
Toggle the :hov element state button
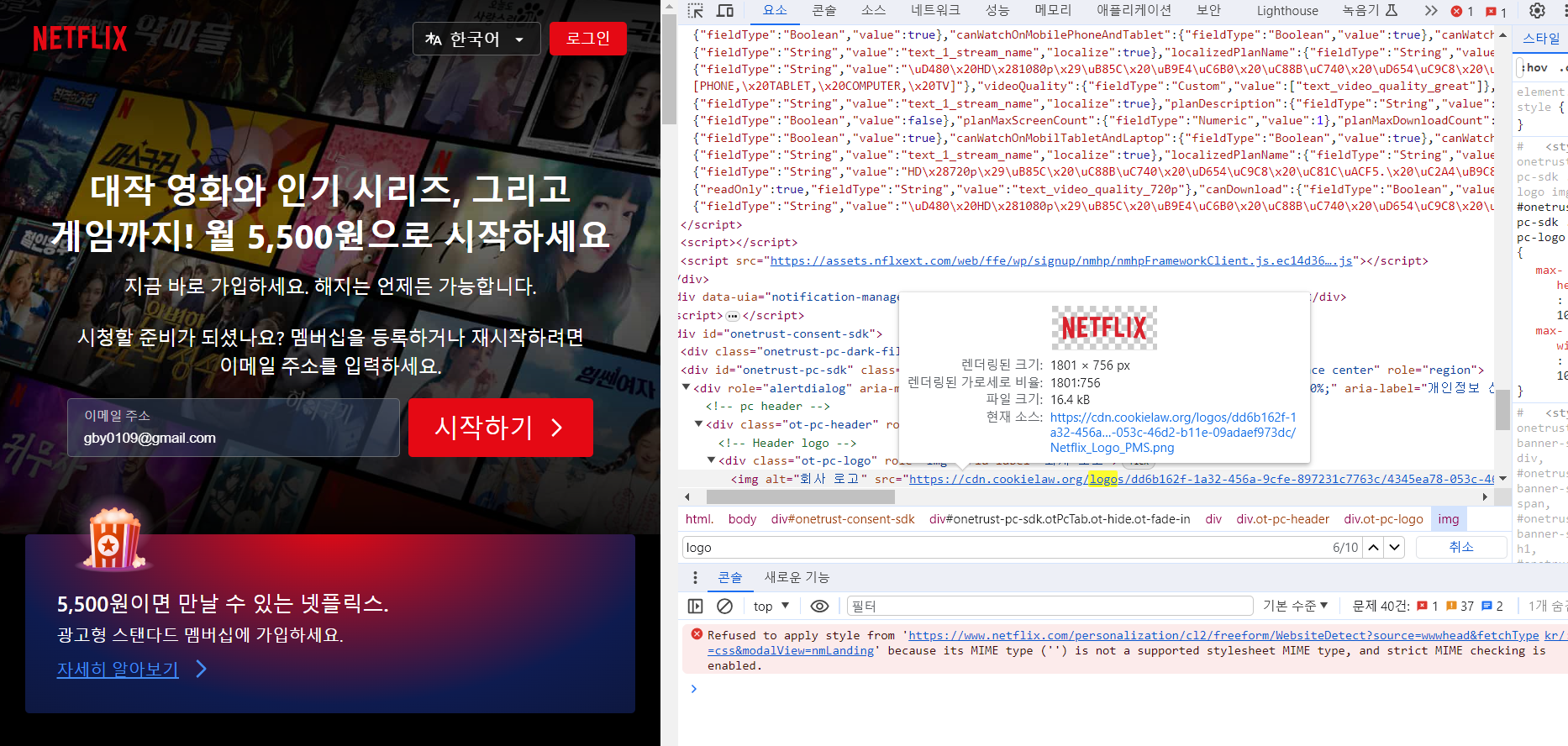click(1535, 67)
